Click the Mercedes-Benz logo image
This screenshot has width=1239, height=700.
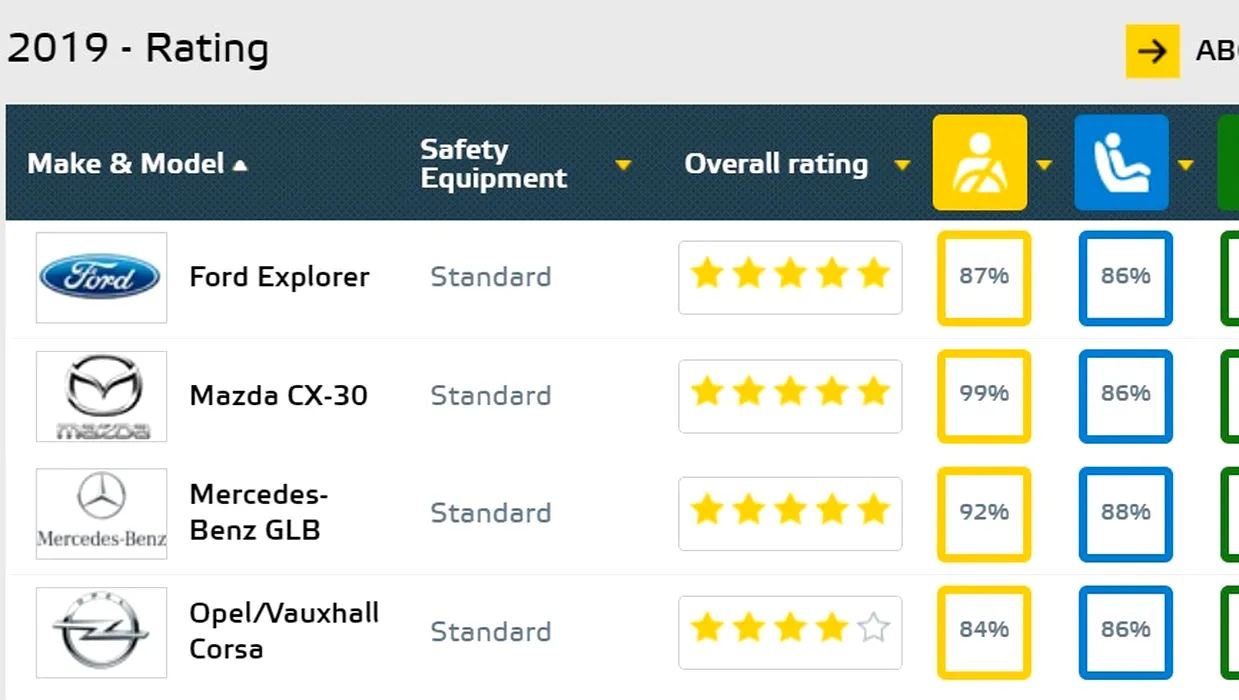[101, 514]
